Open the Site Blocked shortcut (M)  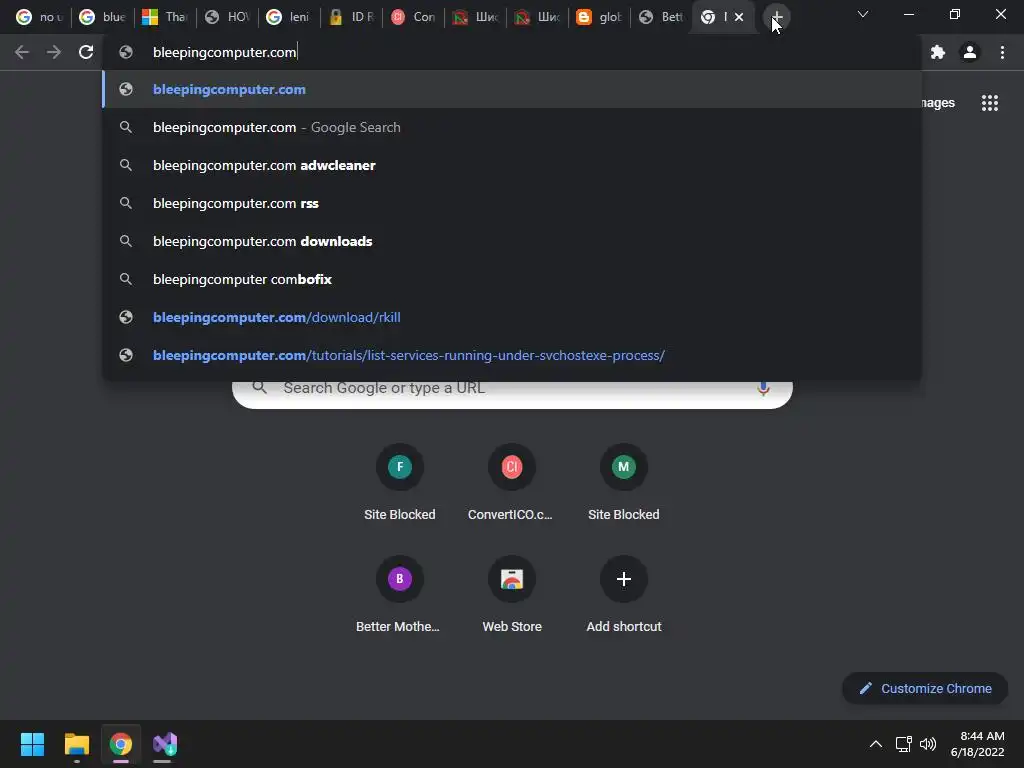click(624, 484)
